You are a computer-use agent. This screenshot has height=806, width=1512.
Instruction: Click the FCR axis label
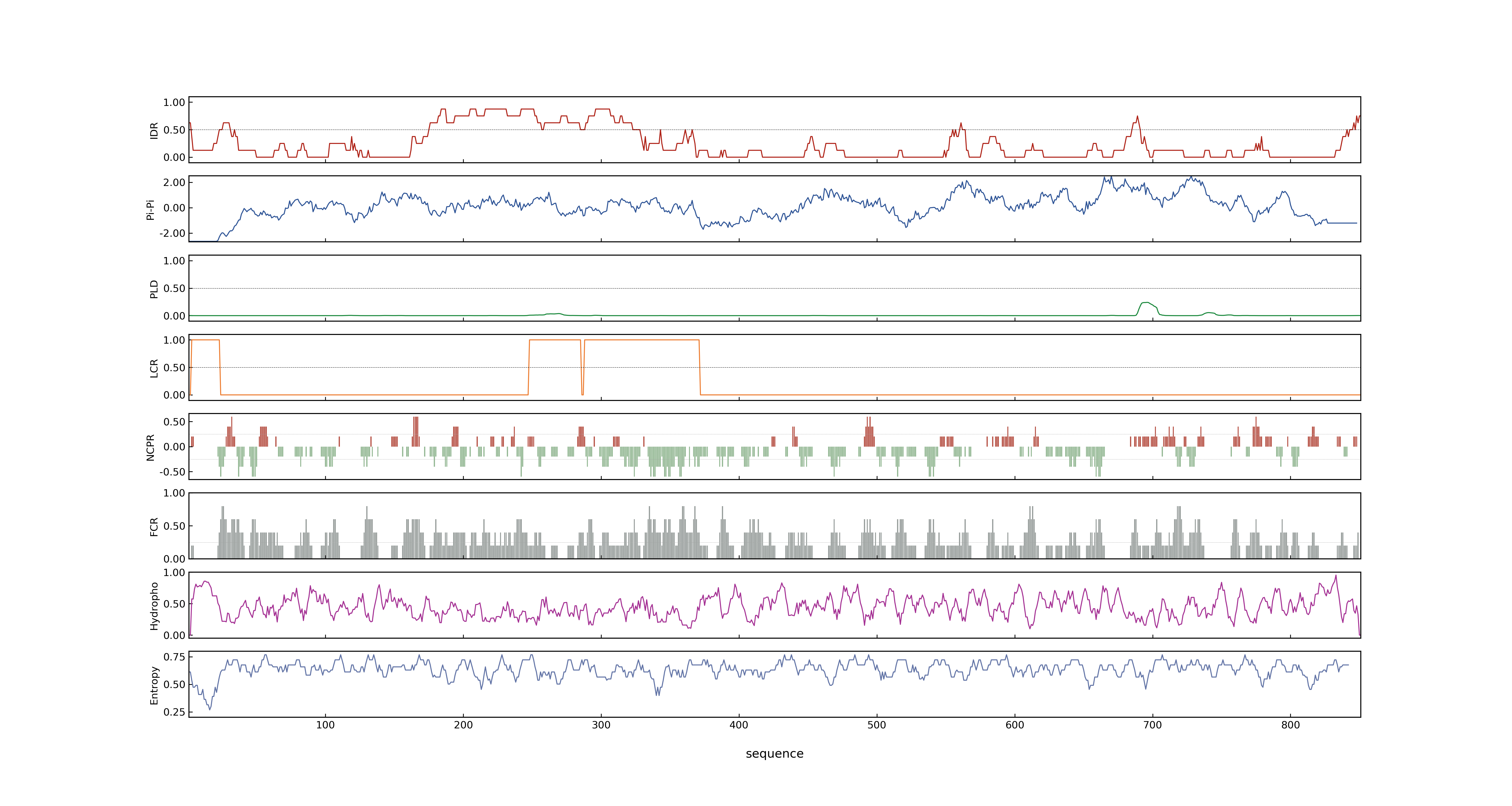[x=154, y=526]
